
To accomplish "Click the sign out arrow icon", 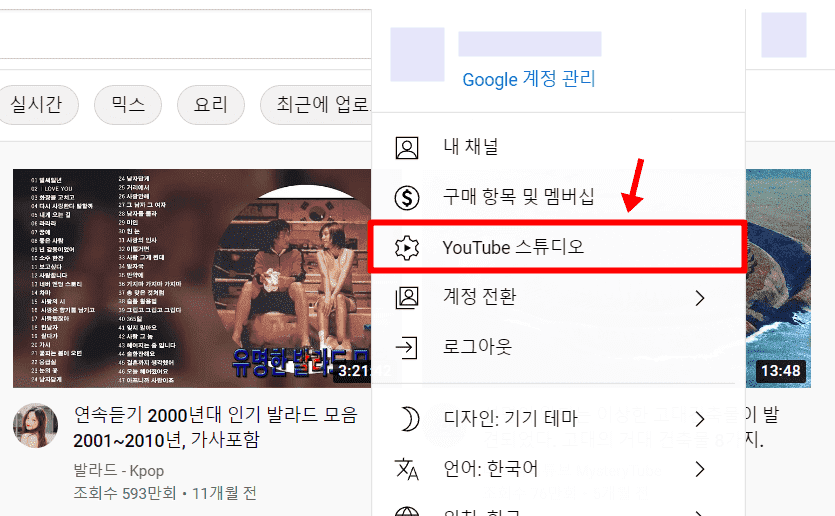I will pos(406,348).
